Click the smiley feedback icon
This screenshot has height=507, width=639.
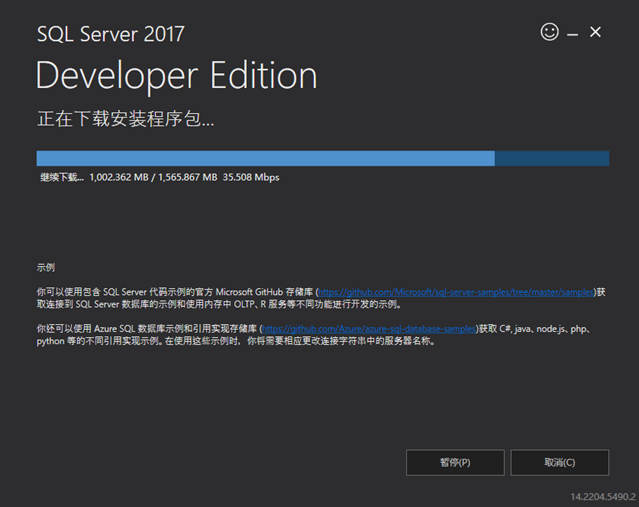[549, 32]
